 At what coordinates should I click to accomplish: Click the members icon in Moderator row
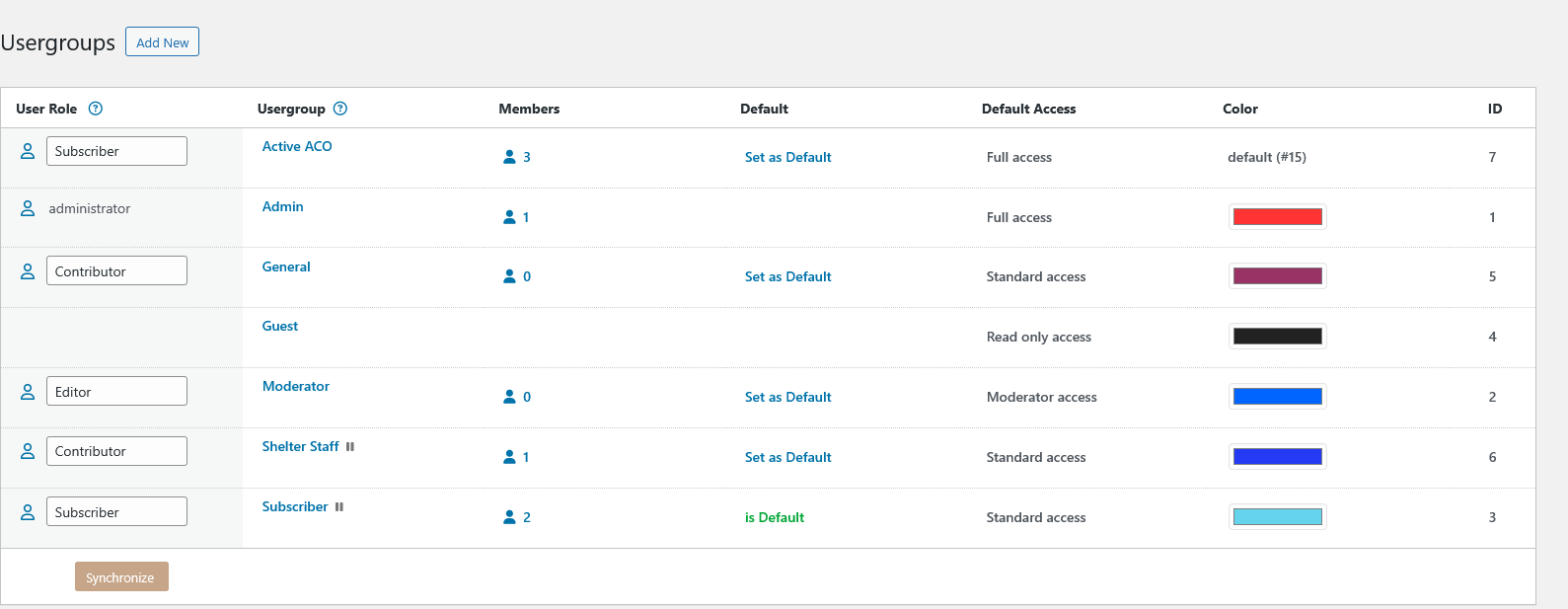pyautogui.click(x=510, y=397)
